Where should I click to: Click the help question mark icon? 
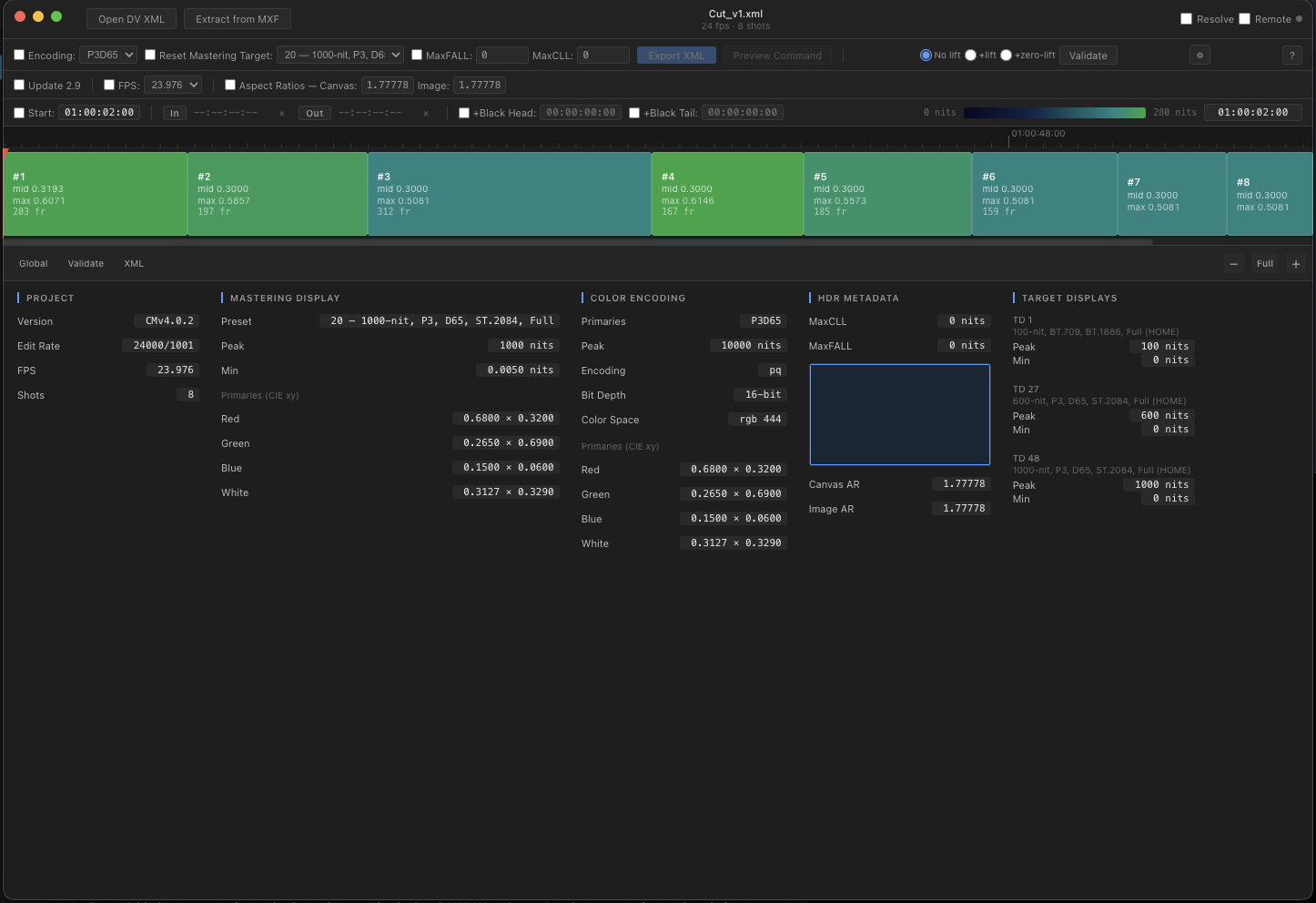[1291, 55]
